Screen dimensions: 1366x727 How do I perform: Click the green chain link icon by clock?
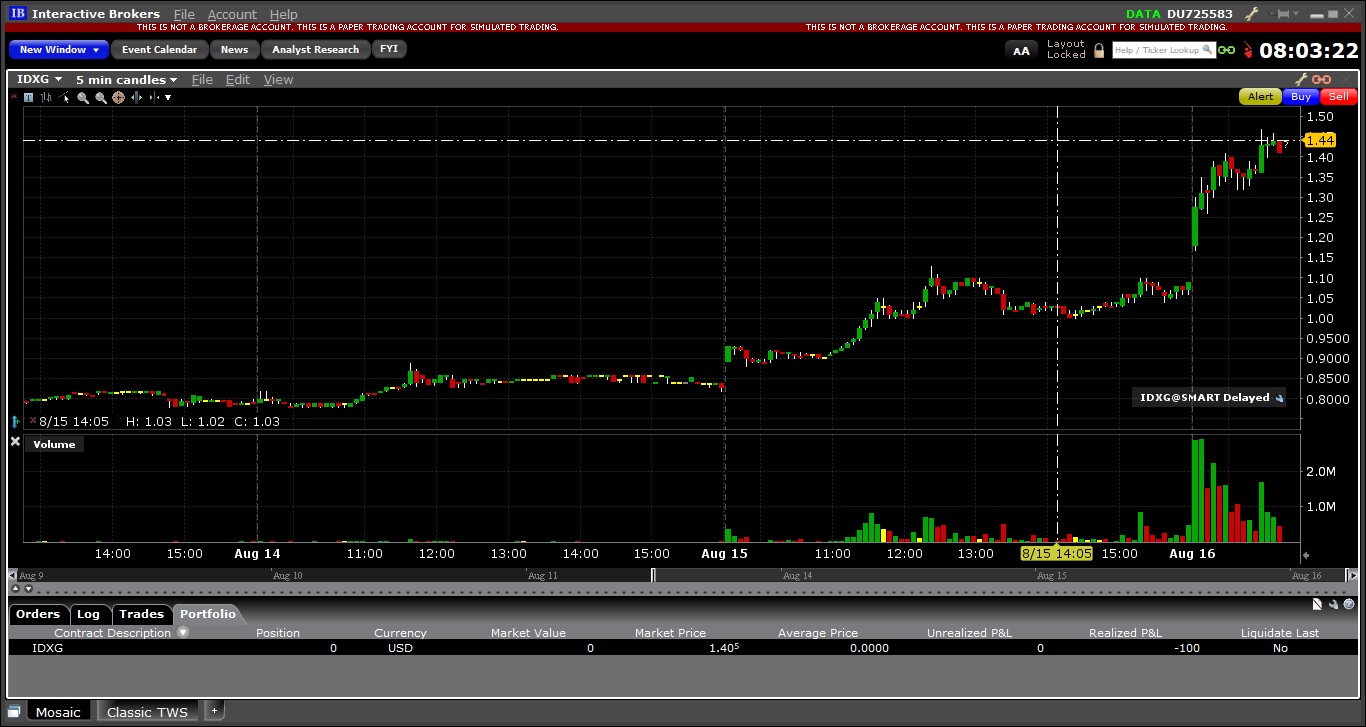click(x=1227, y=50)
